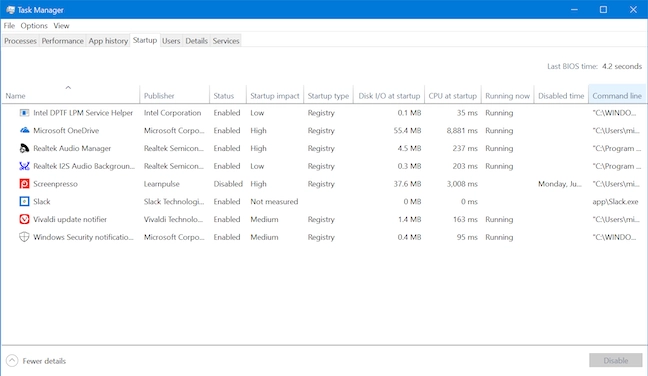
Task: Switch to the Details tab
Action: (196, 41)
